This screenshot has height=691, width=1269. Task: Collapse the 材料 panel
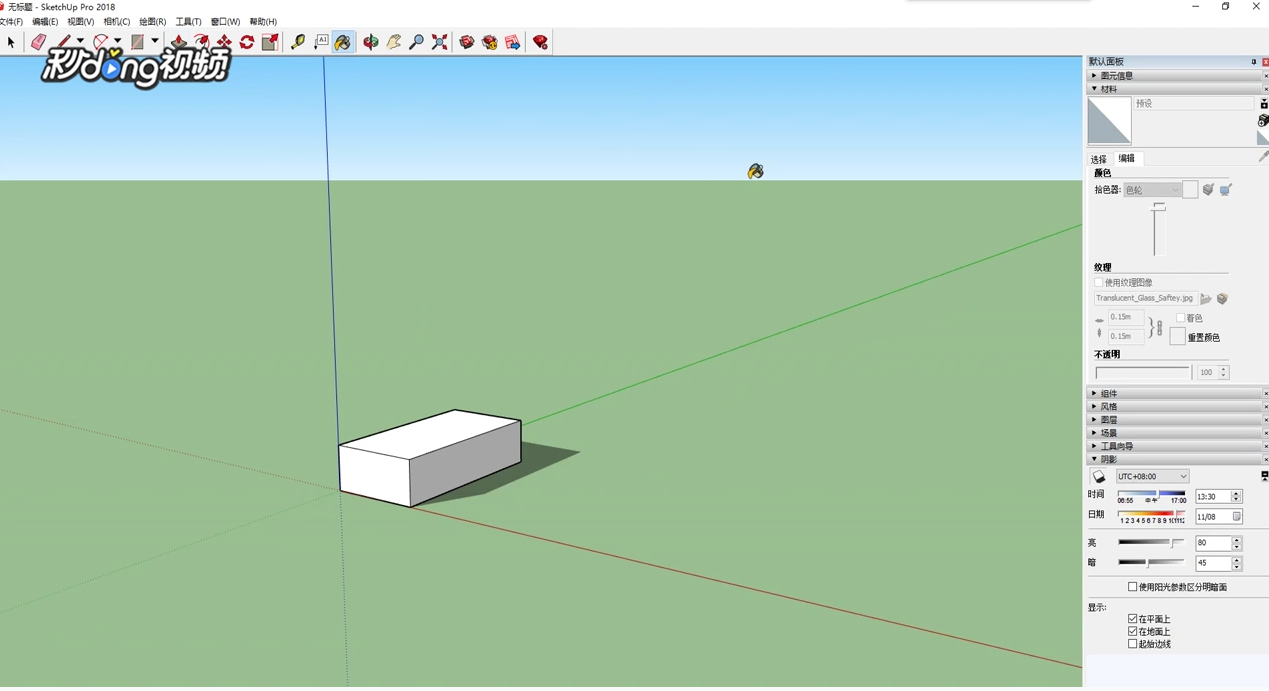pos(1176,89)
